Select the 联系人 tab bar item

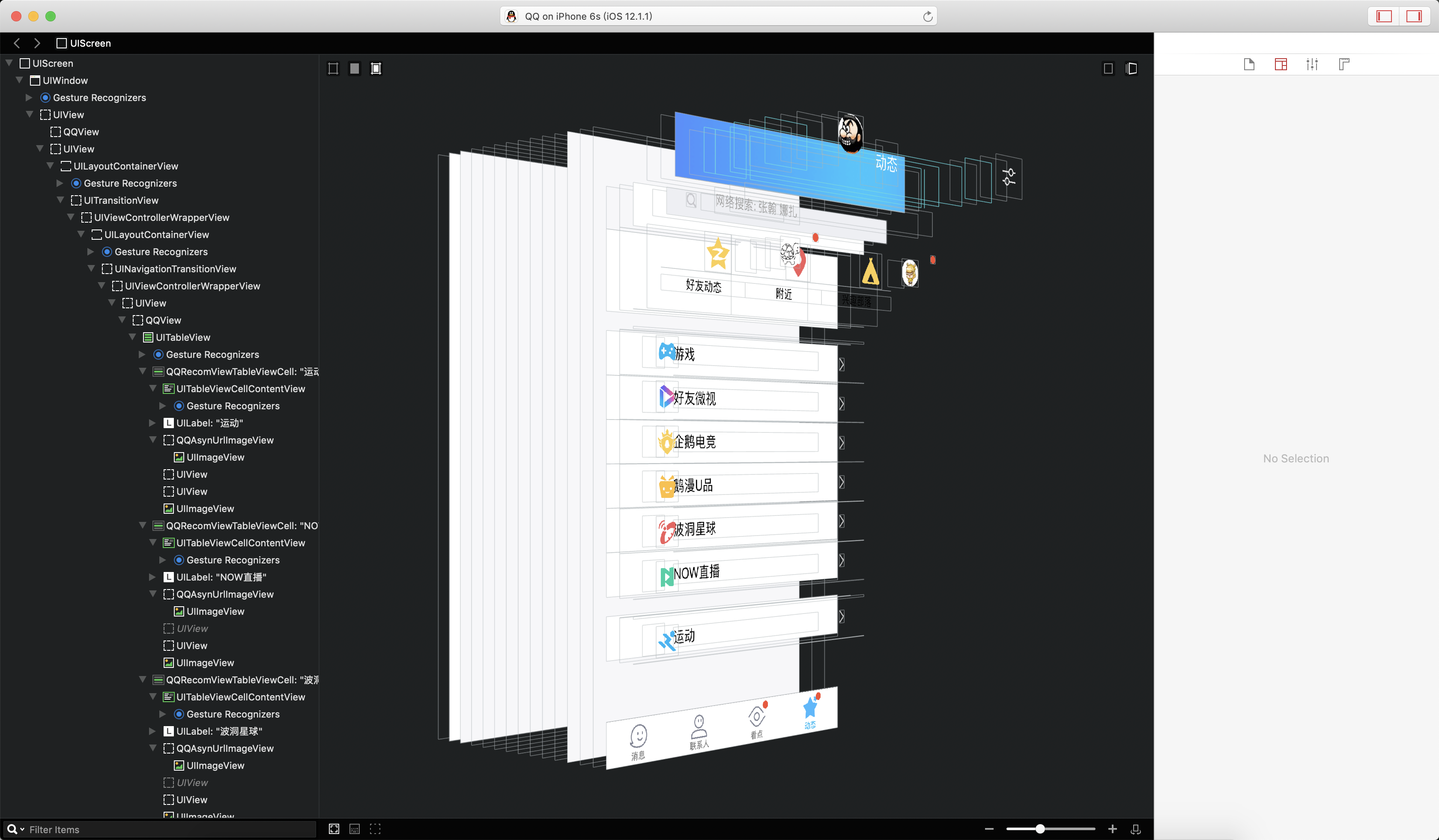pos(699,732)
